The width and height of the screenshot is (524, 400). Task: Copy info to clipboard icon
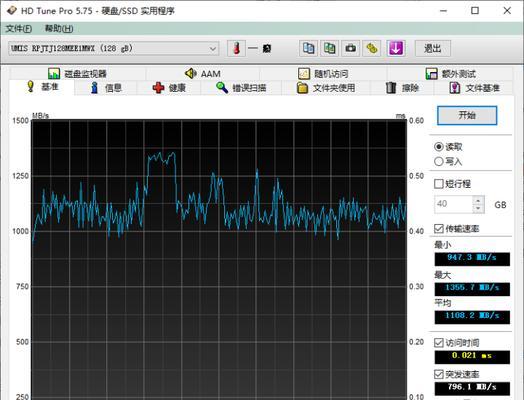tap(308, 48)
